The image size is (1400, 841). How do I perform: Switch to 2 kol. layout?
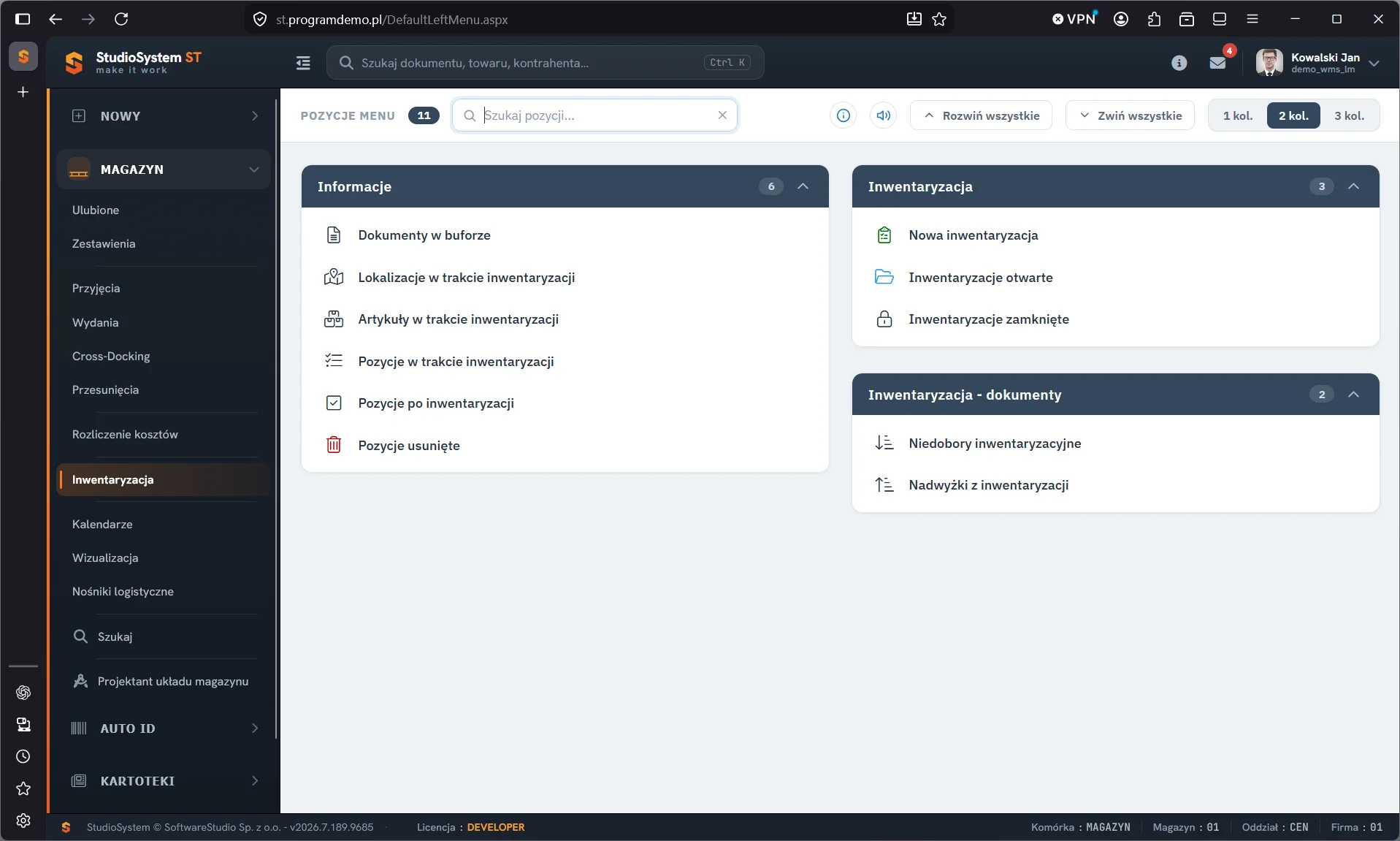pyautogui.click(x=1293, y=115)
